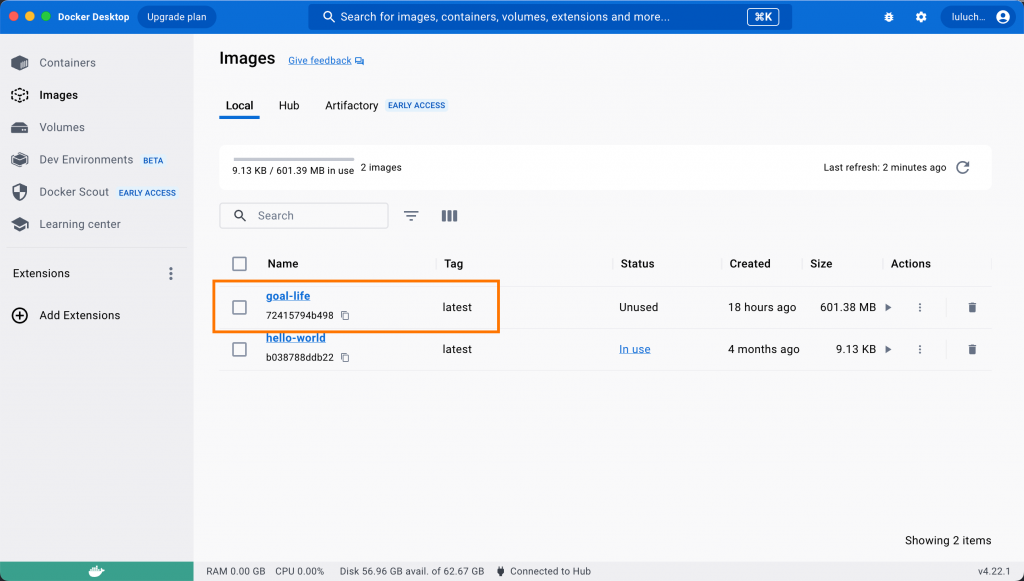This screenshot has width=1024, height=581.
Task: Switch to the Artifactory tab
Action: tap(351, 106)
